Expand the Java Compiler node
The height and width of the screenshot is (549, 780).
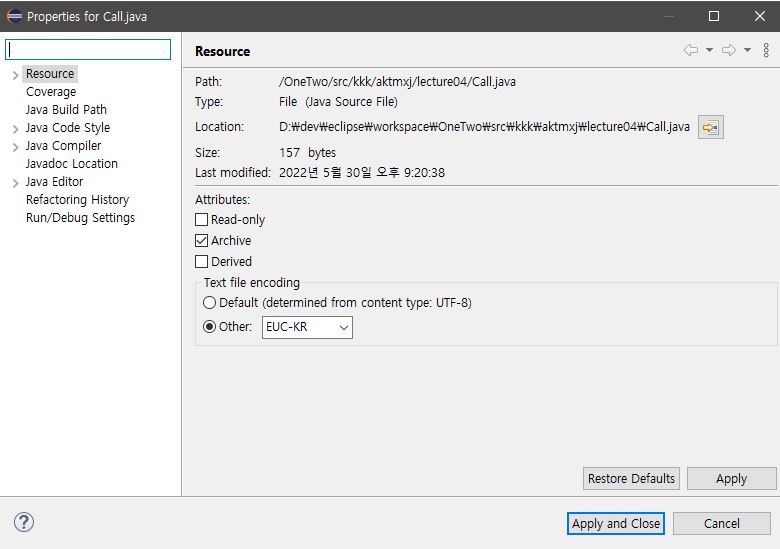[x=15, y=147]
